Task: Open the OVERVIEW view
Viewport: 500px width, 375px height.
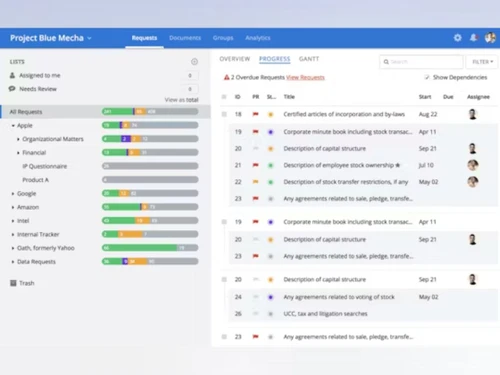Action: 235,59
